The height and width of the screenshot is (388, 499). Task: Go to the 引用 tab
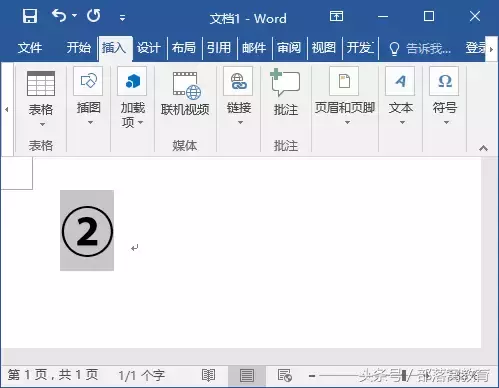(x=219, y=48)
